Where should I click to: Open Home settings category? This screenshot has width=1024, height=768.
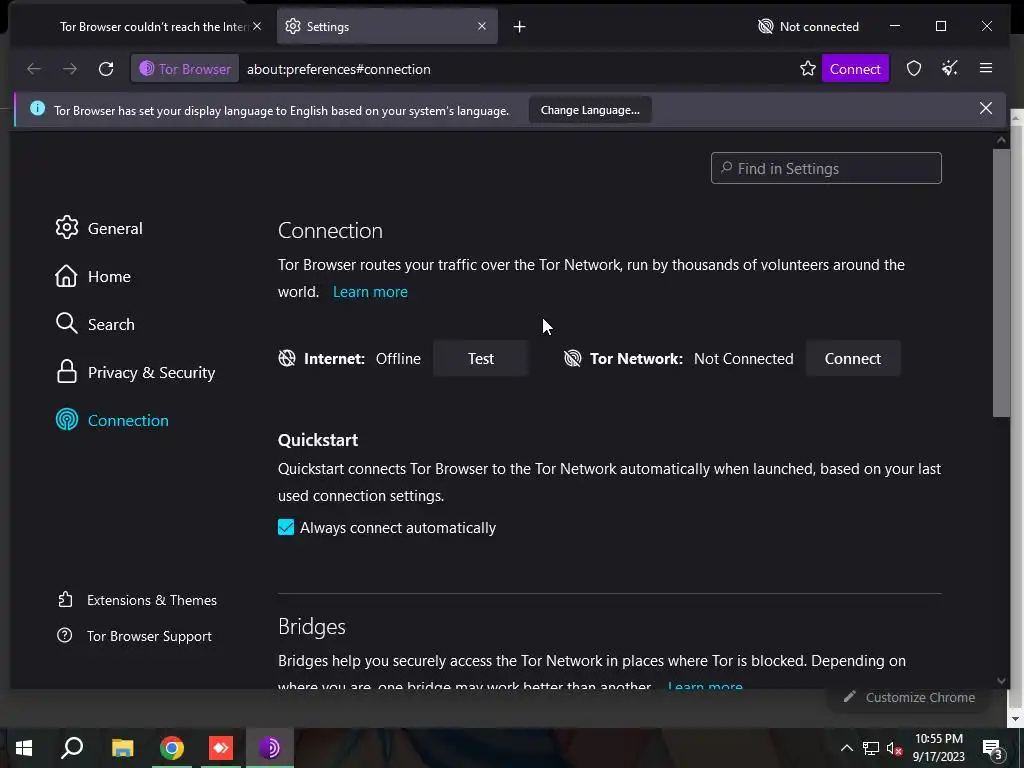click(93, 276)
